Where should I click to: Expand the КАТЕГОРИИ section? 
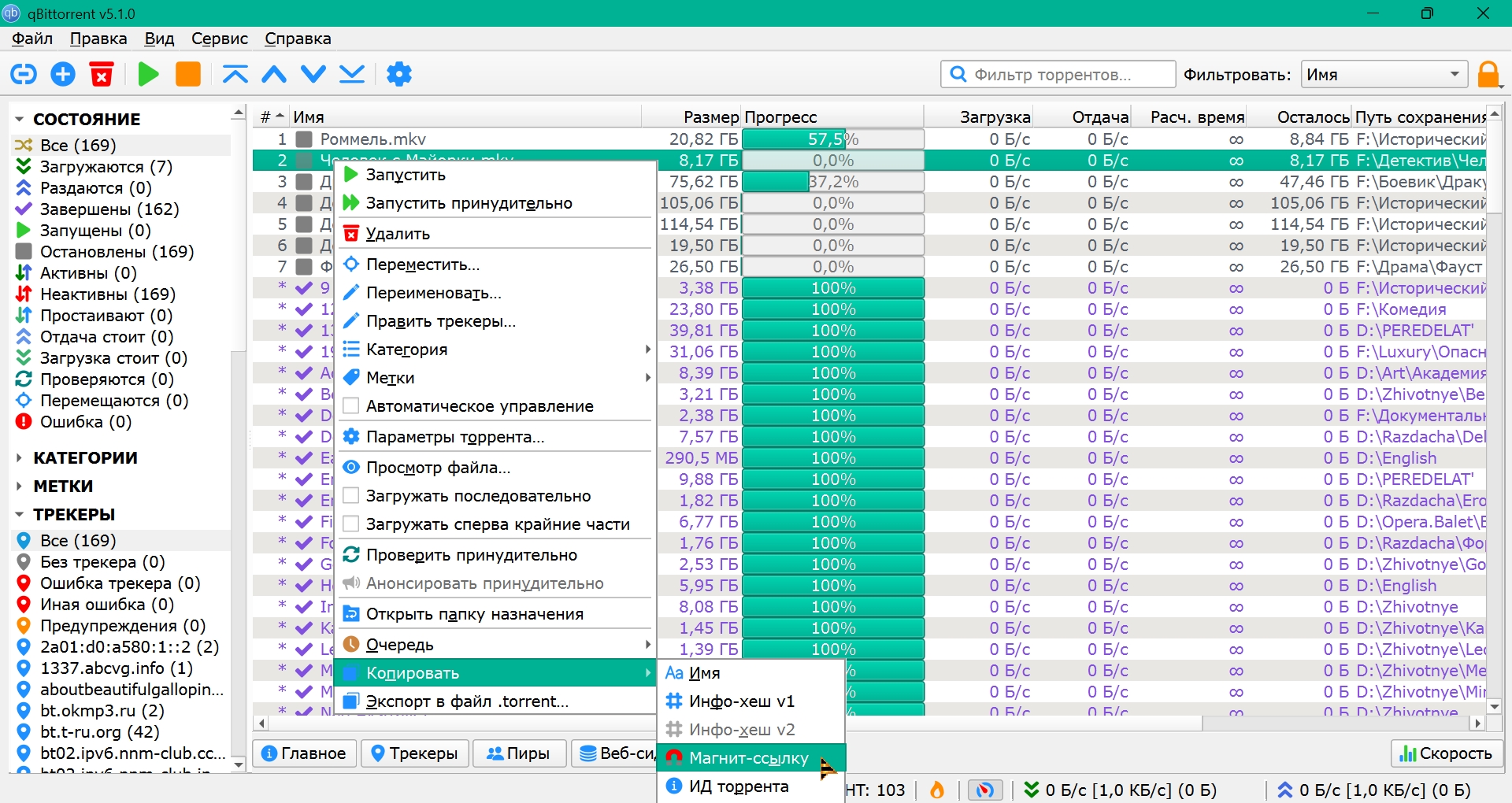click(x=20, y=458)
